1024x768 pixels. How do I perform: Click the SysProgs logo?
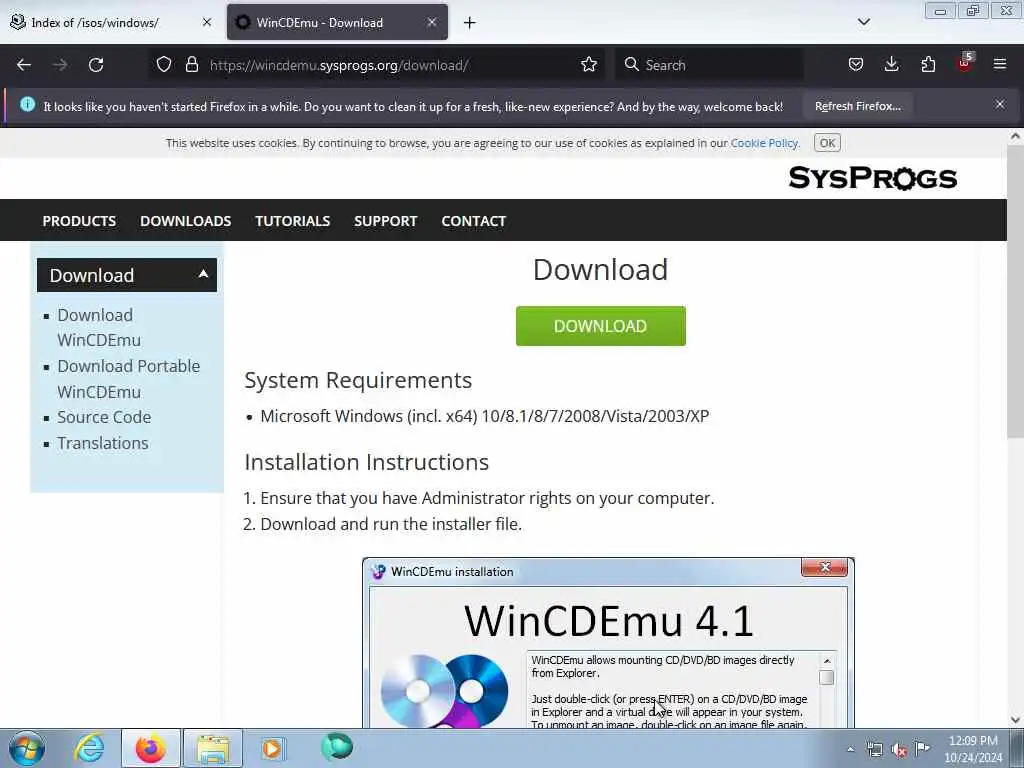coord(872,178)
